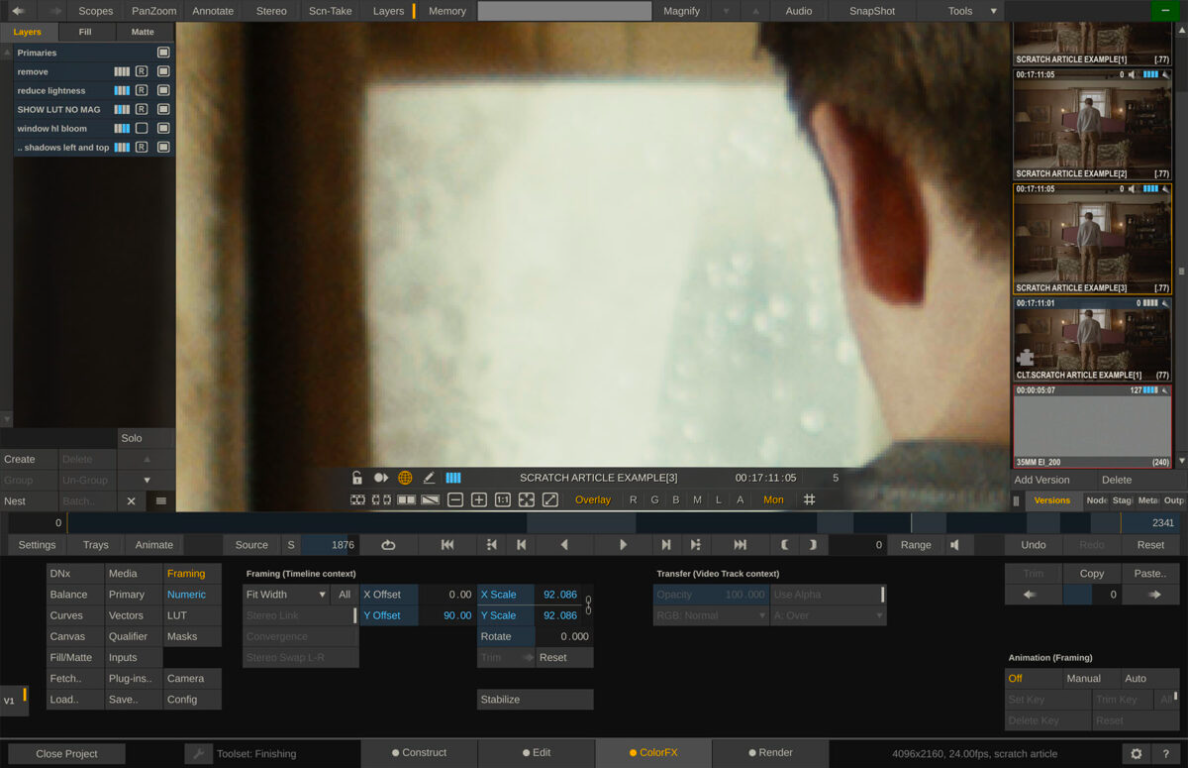
Task: Click the zoom in plus icon
Action: tap(479, 500)
